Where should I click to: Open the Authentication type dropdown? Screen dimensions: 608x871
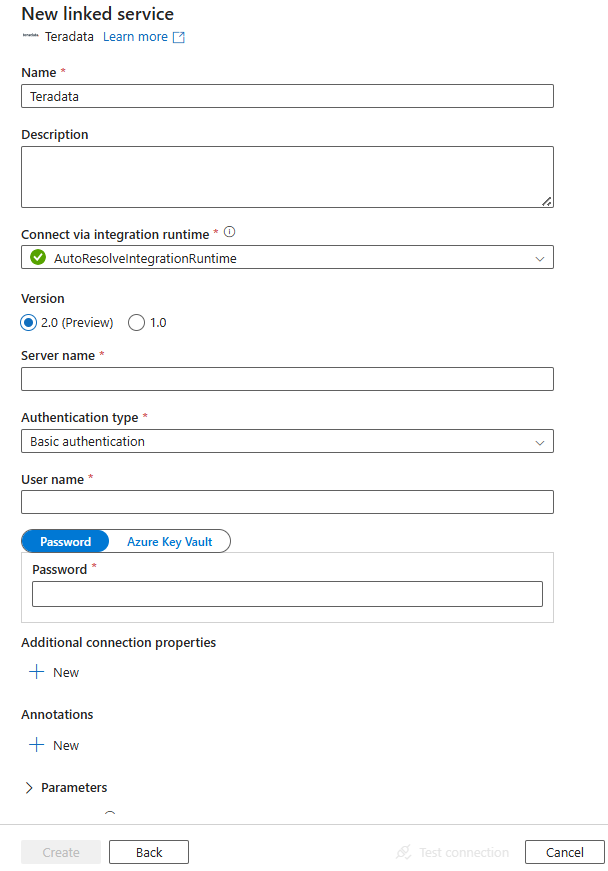pos(541,441)
